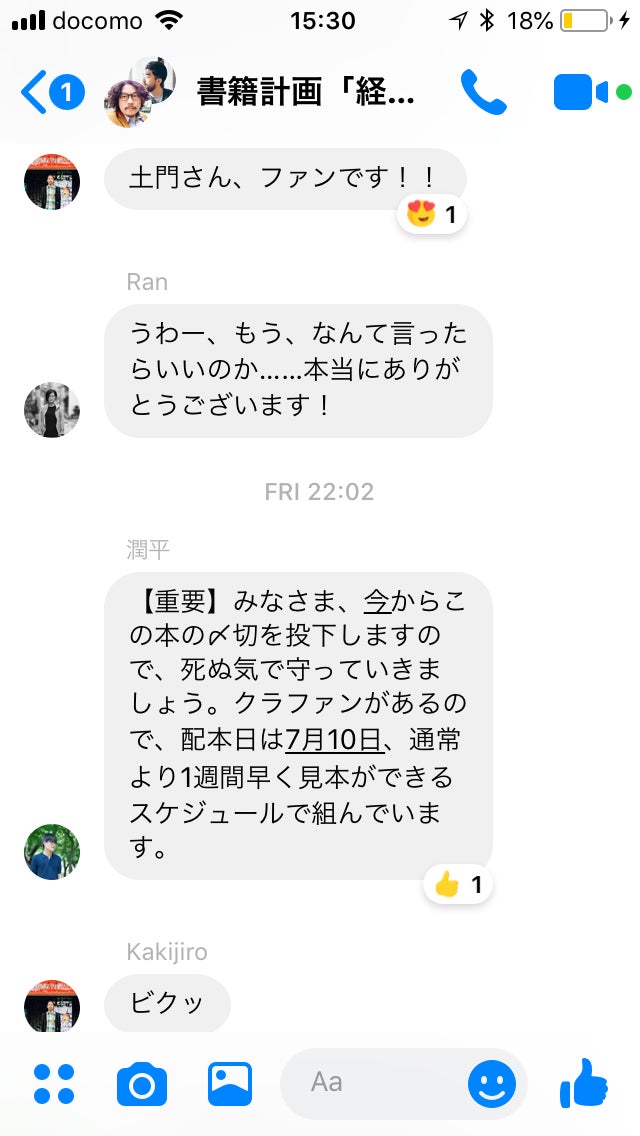Tap 潤平's profile avatar
Image resolution: width=640 pixels, height=1136 pixels.
[x=52, y=852]
